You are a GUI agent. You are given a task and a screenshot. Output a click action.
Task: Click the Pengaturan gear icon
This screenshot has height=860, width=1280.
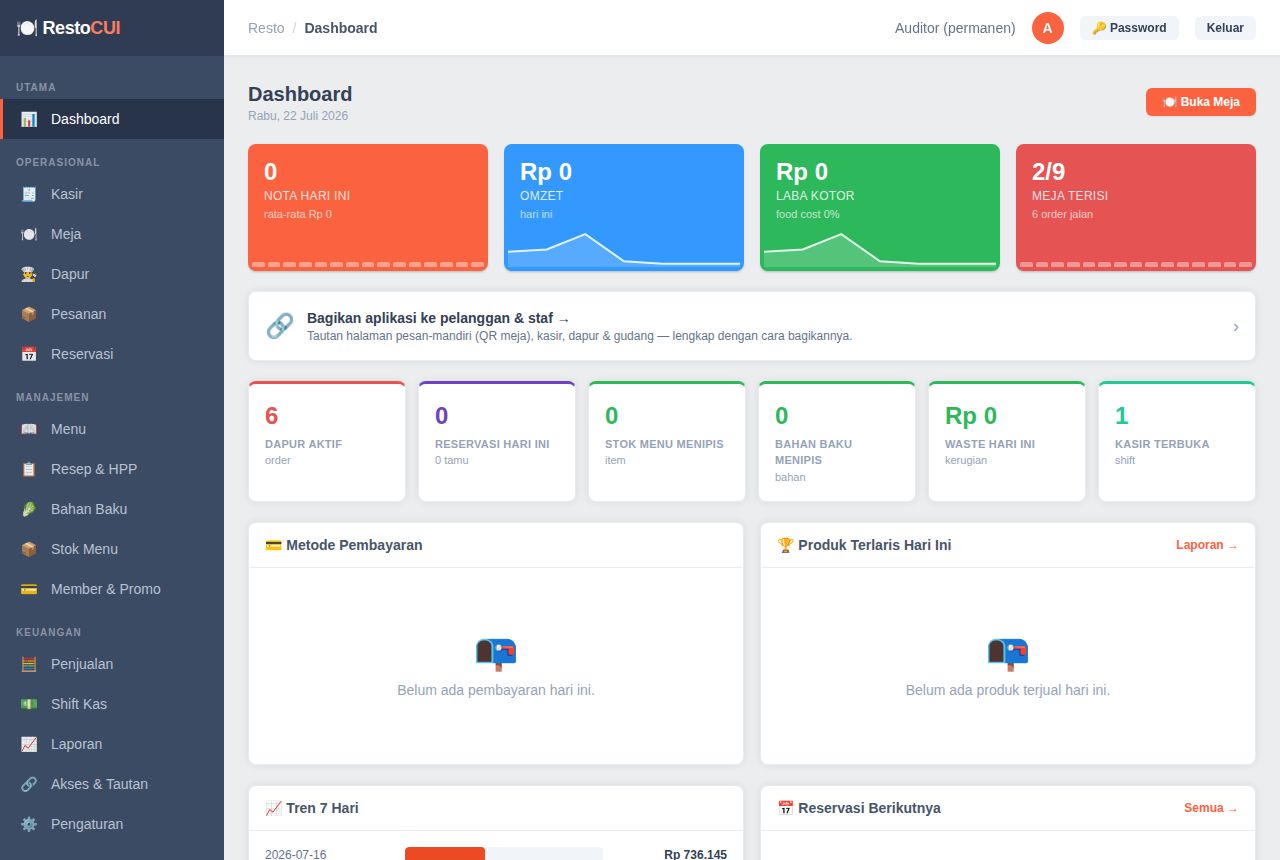29,824
